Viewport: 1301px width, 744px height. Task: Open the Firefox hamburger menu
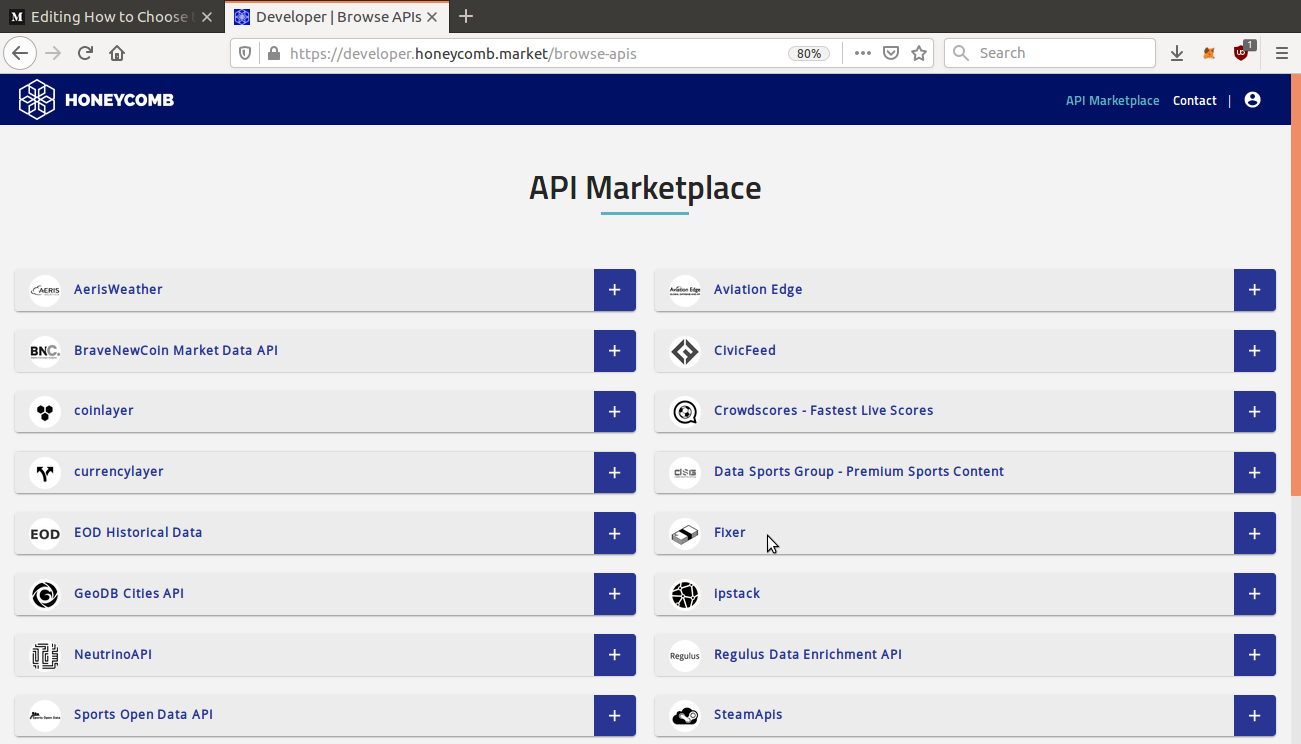[1282, 53]
